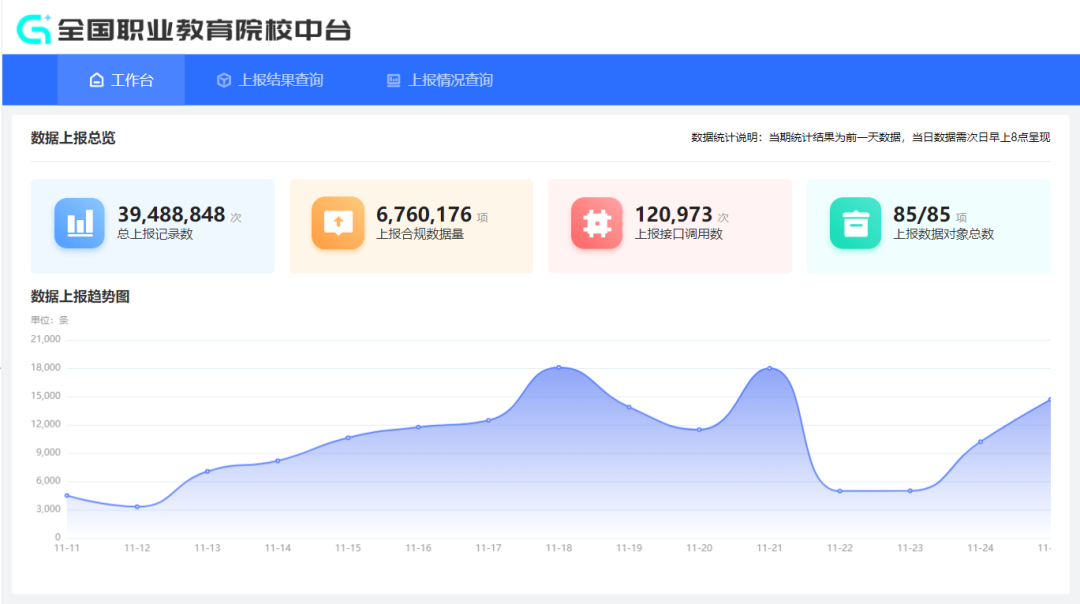Image resolution: width=1080 pixels, height=604 pixels.
Task: Click the 11-21 peak data point
Action: [x=769, y=368]
